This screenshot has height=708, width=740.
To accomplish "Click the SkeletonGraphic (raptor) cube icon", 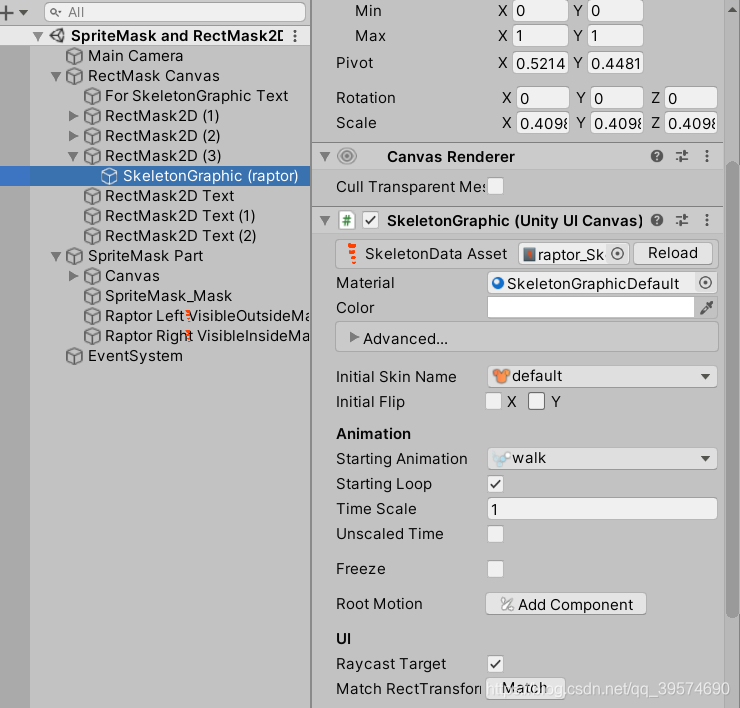I will coord(109,176).
